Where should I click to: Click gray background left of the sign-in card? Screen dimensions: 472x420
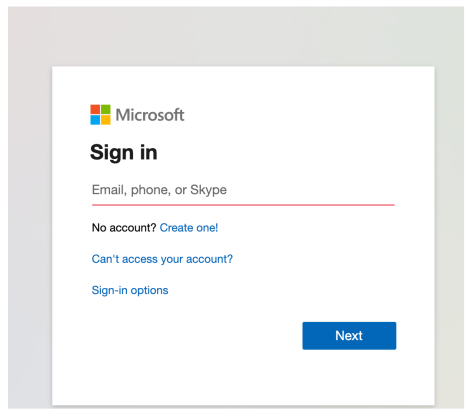tap(30, 233)
